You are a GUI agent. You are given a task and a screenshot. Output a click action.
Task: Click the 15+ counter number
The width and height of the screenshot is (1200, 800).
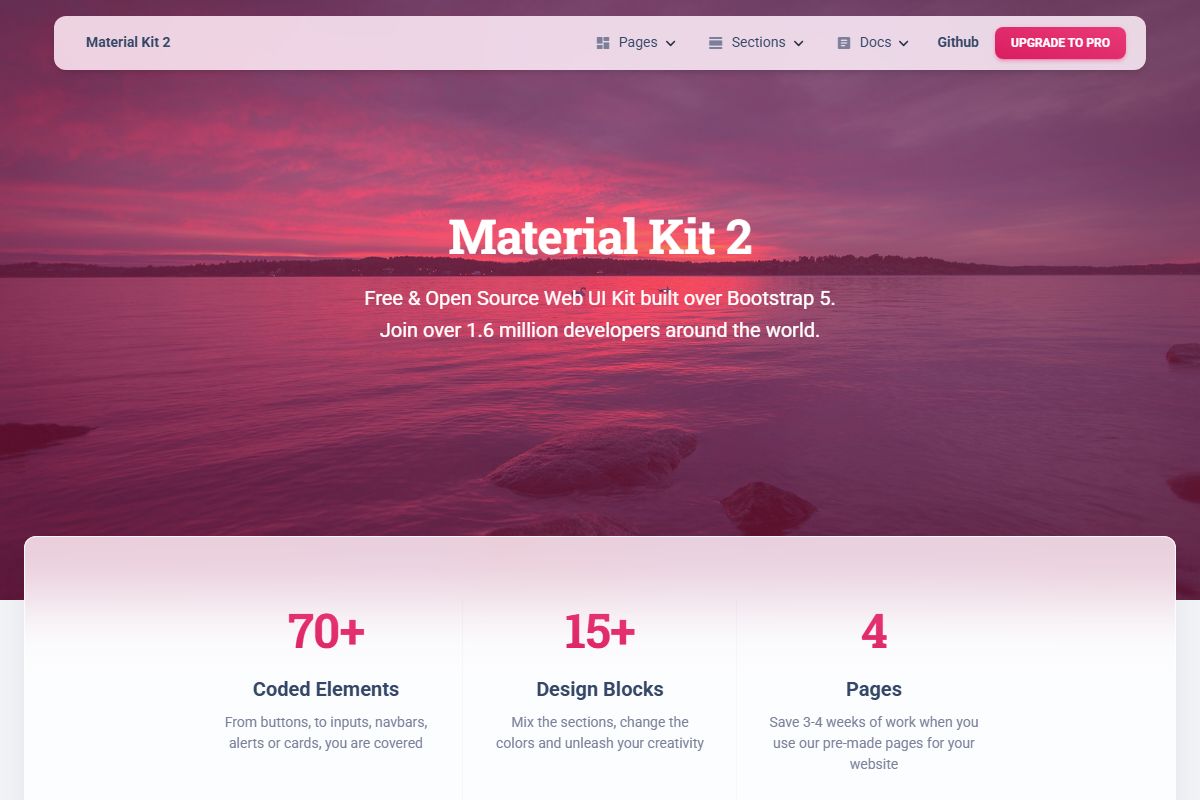click(600, 631)
